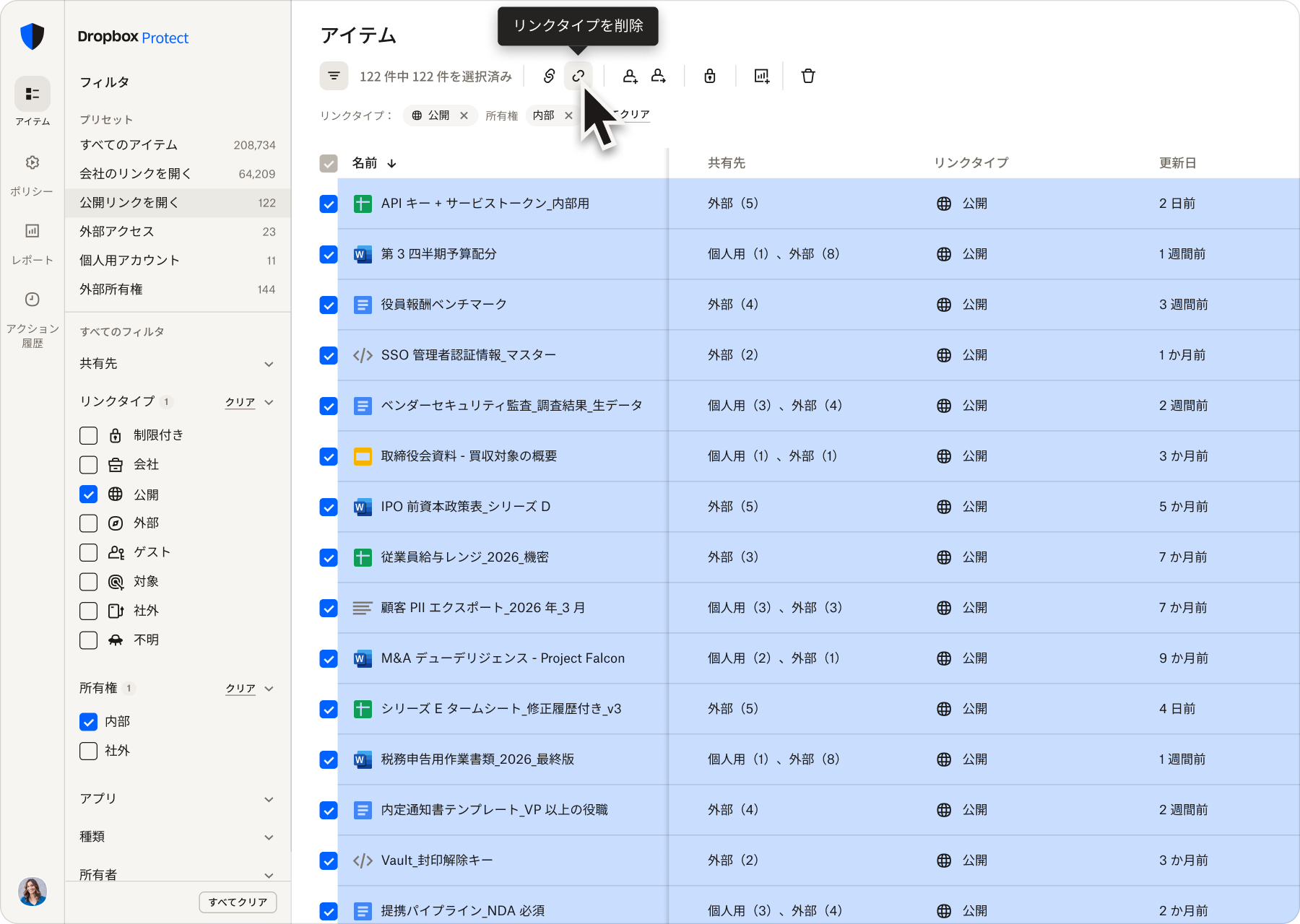Open the アクション履歴 sidebar section
Screen dimensions: 1300x924
coord(32,320)
